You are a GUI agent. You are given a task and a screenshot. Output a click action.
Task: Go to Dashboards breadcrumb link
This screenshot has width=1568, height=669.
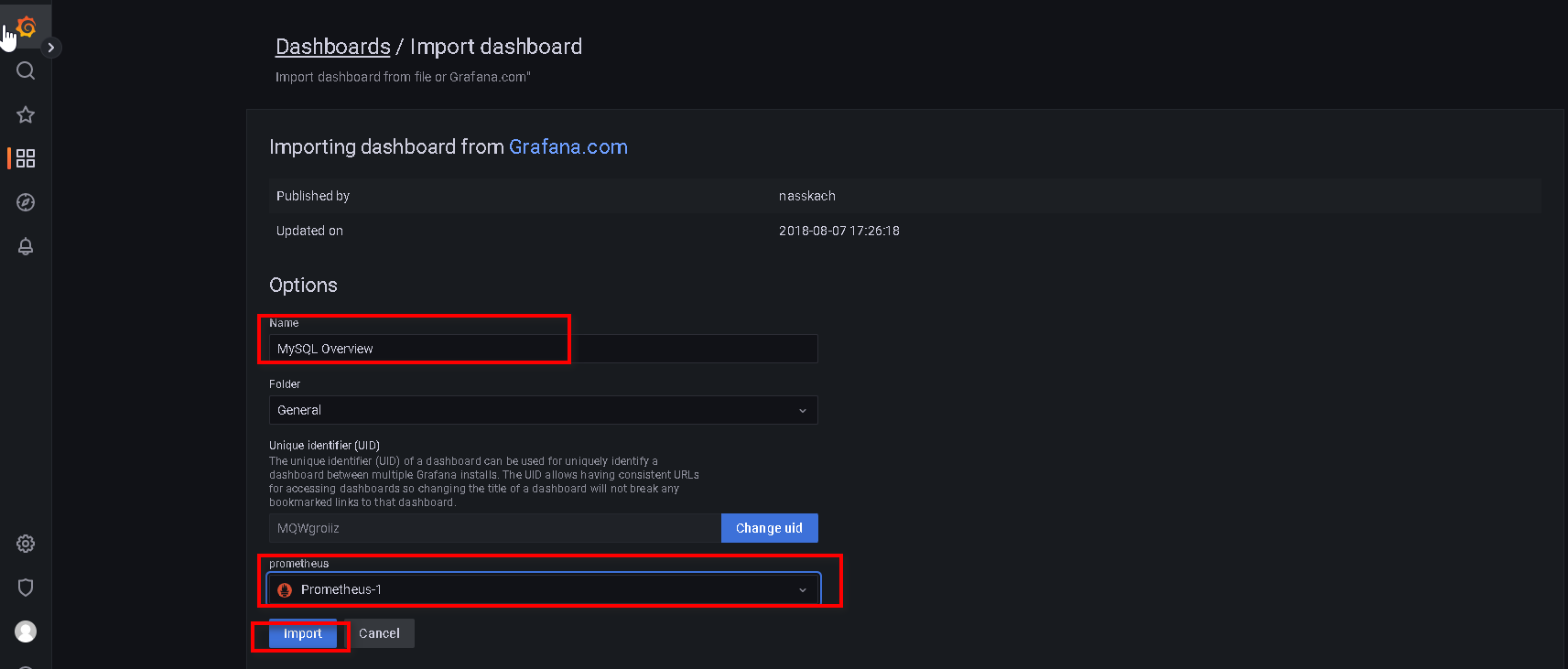pyautogui.click(x=333, y=47)
